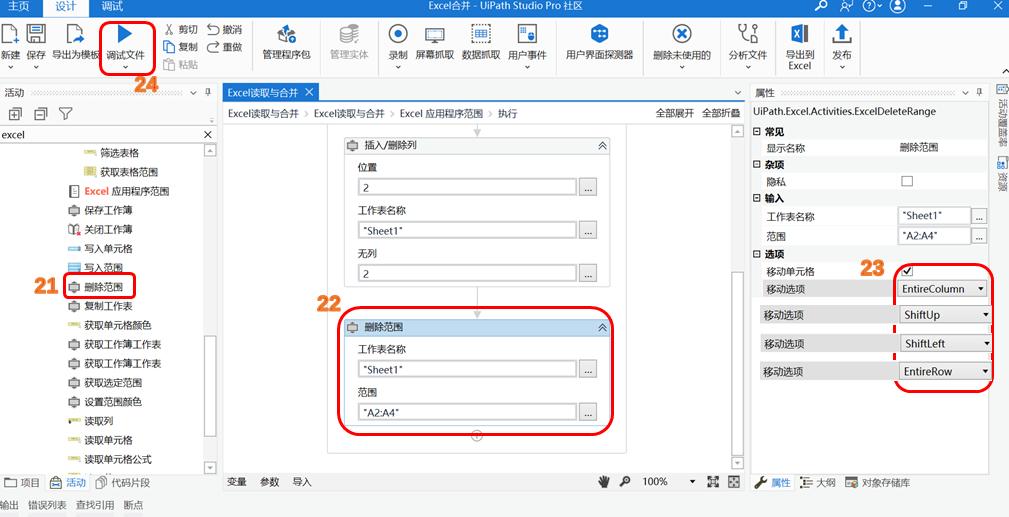Click the Save (保存) icon
1009x517 pixels.
coord(36,34)
